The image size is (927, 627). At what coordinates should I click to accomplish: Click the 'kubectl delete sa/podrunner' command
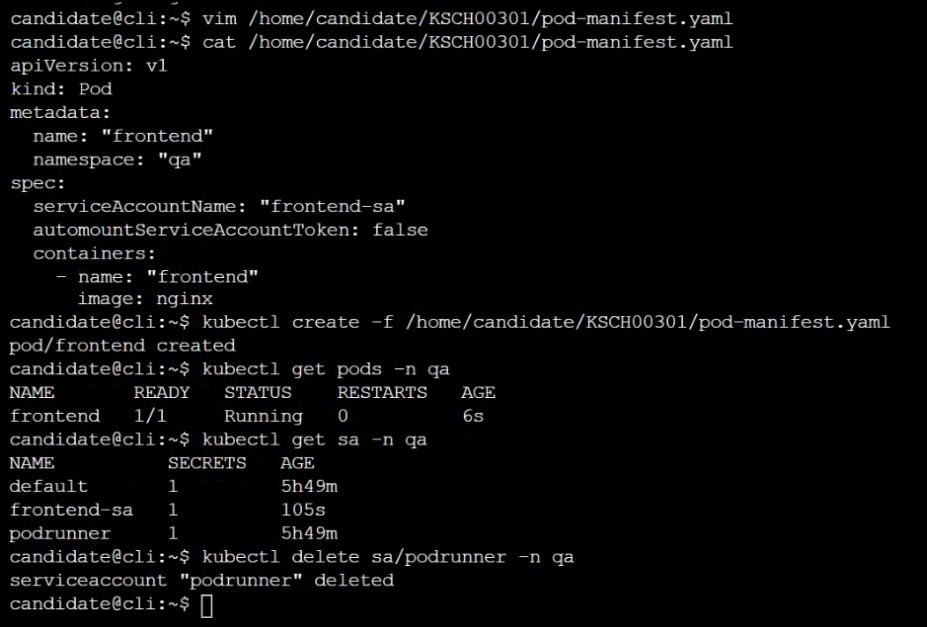tap(388, 557)
